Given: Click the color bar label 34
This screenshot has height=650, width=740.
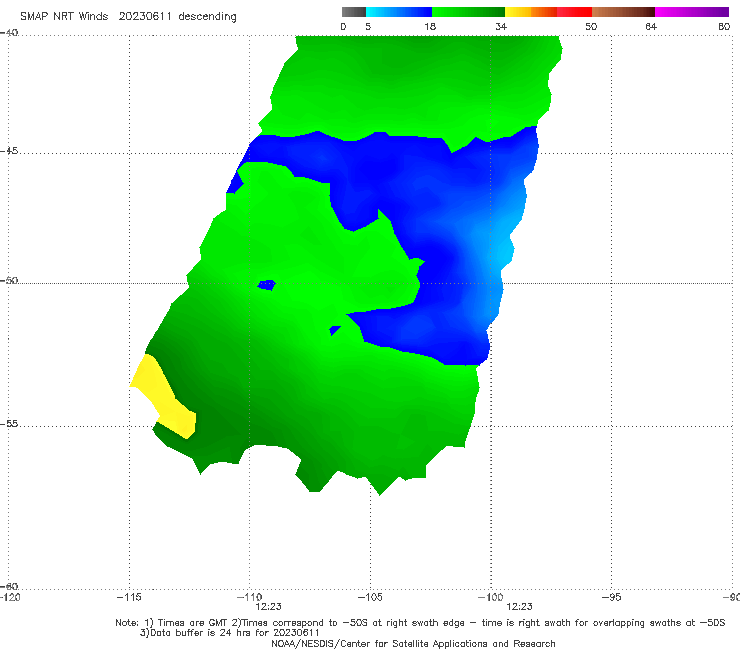Looking at the screenshot, I should click(501, 26).
